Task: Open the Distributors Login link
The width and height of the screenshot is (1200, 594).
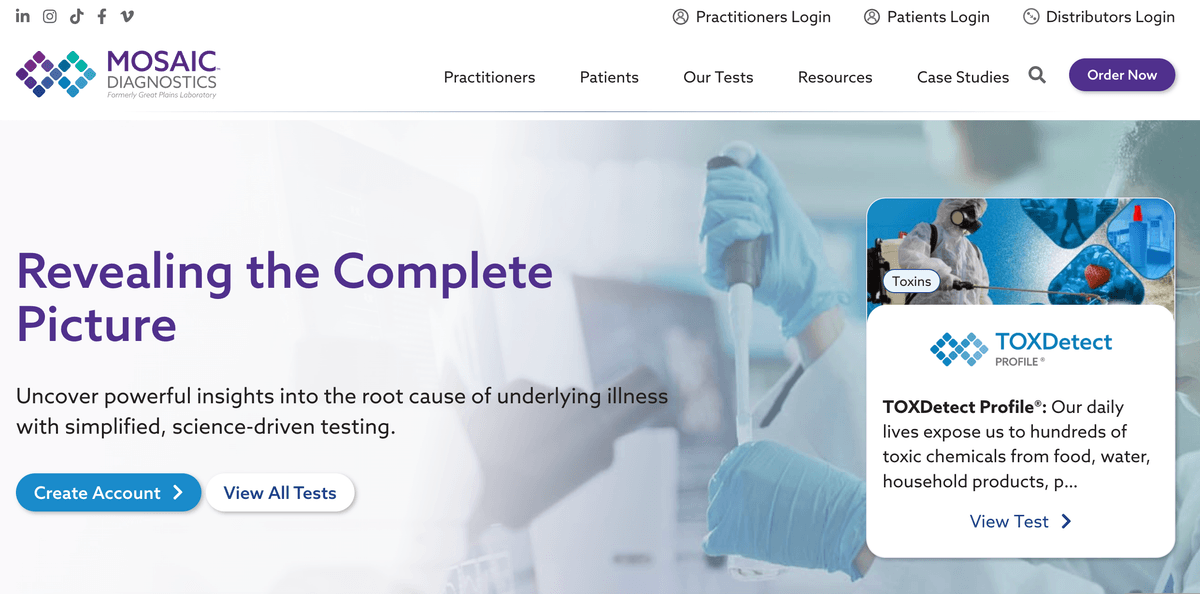Action: [1099, 17]
